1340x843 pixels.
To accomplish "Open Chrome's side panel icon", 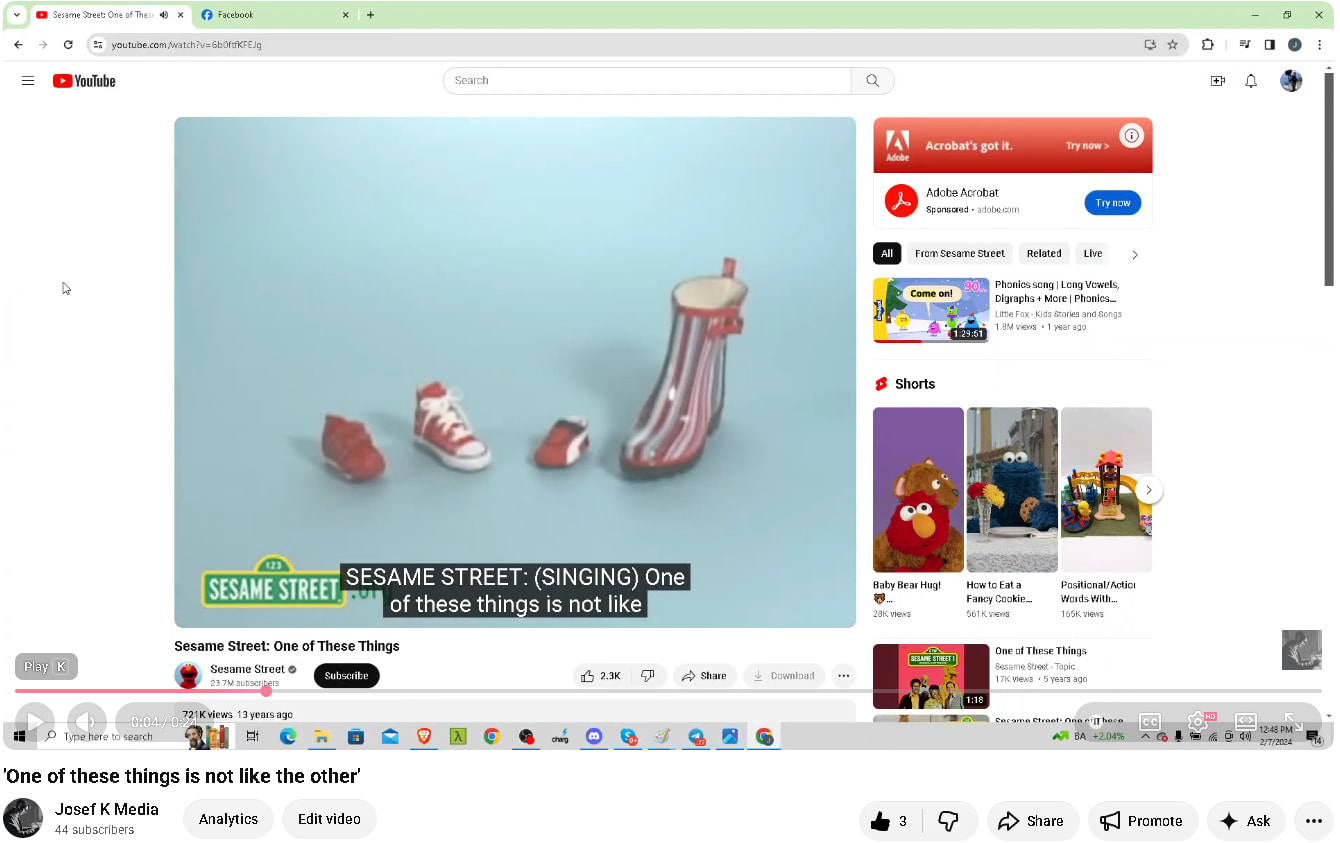I will 1269,44.
